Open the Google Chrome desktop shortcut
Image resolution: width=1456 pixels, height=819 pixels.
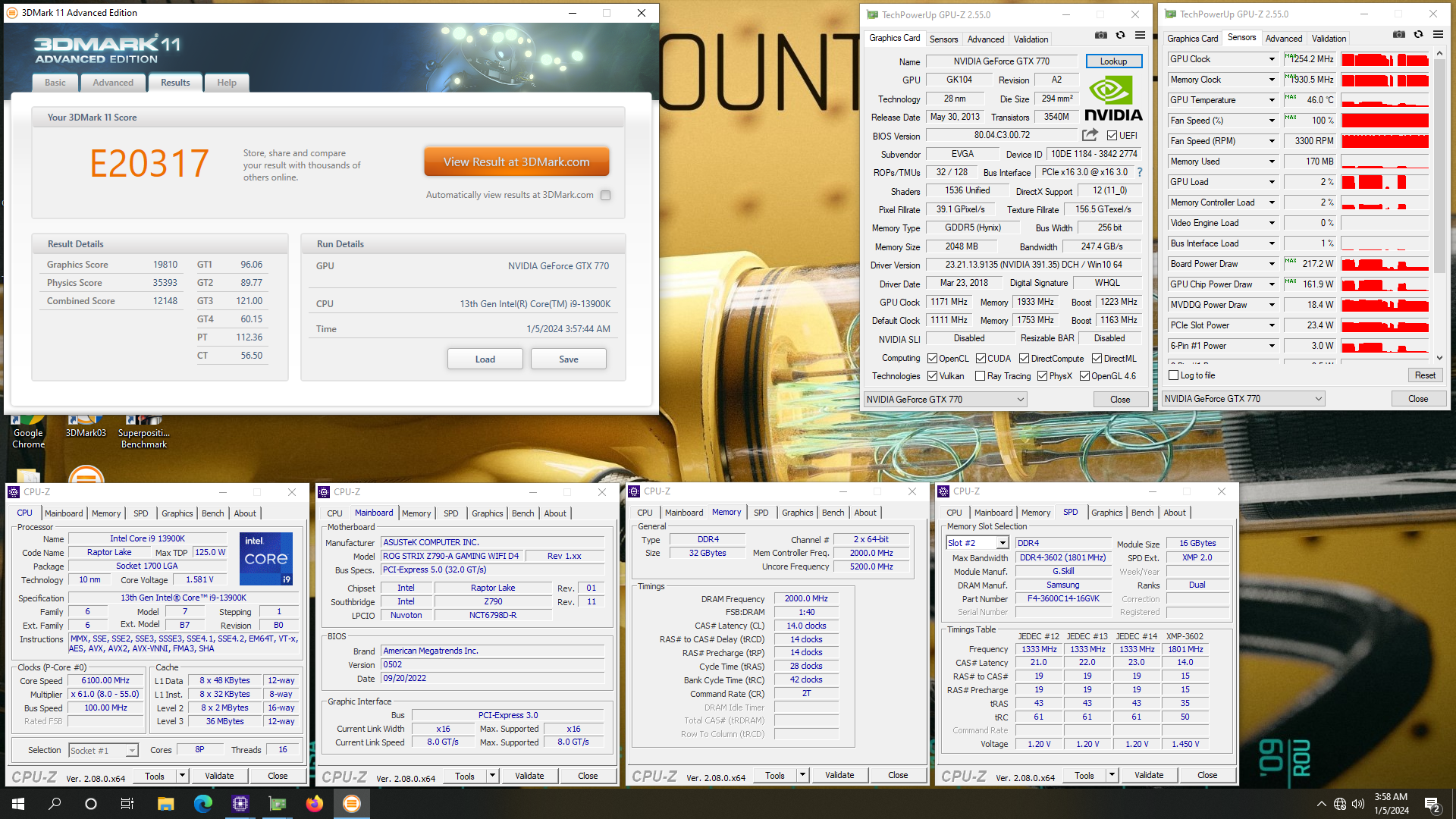[x=28, y=432]
